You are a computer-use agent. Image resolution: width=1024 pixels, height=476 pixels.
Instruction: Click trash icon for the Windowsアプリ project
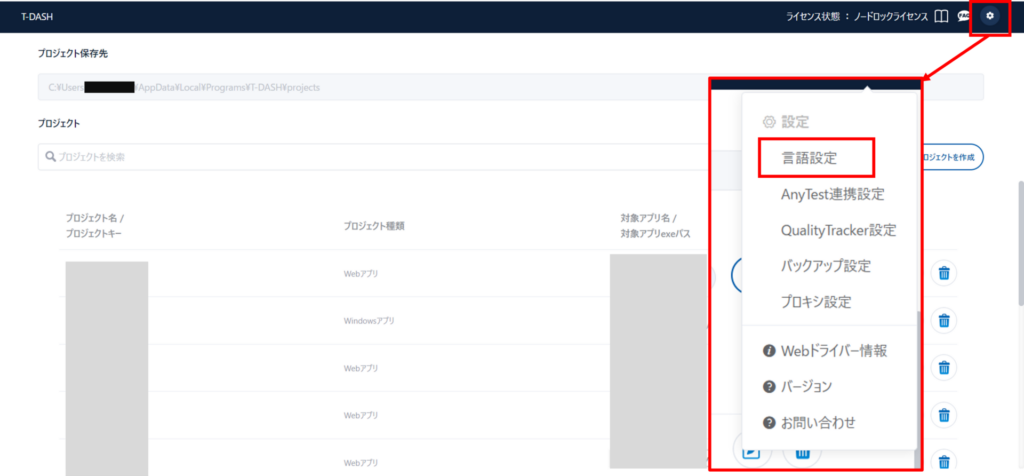(x=942, y=320)
